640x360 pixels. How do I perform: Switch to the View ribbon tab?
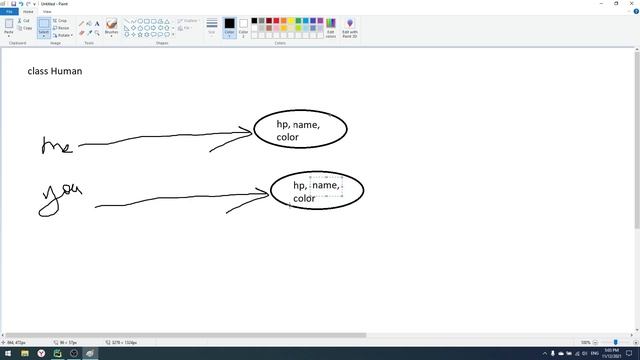(x=47, y=11)
